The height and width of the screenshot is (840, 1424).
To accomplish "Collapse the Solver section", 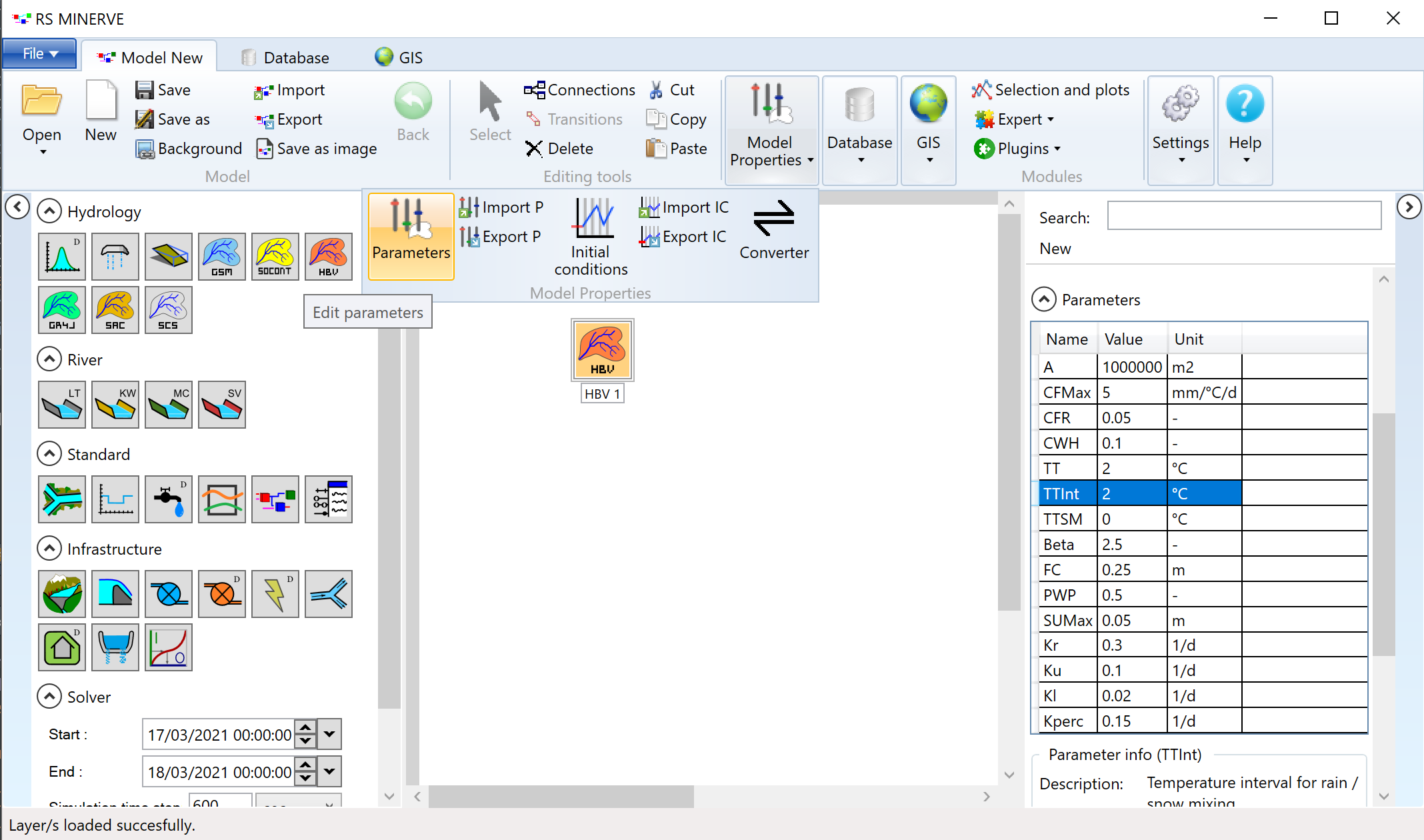I will click(x=49, y=697).
